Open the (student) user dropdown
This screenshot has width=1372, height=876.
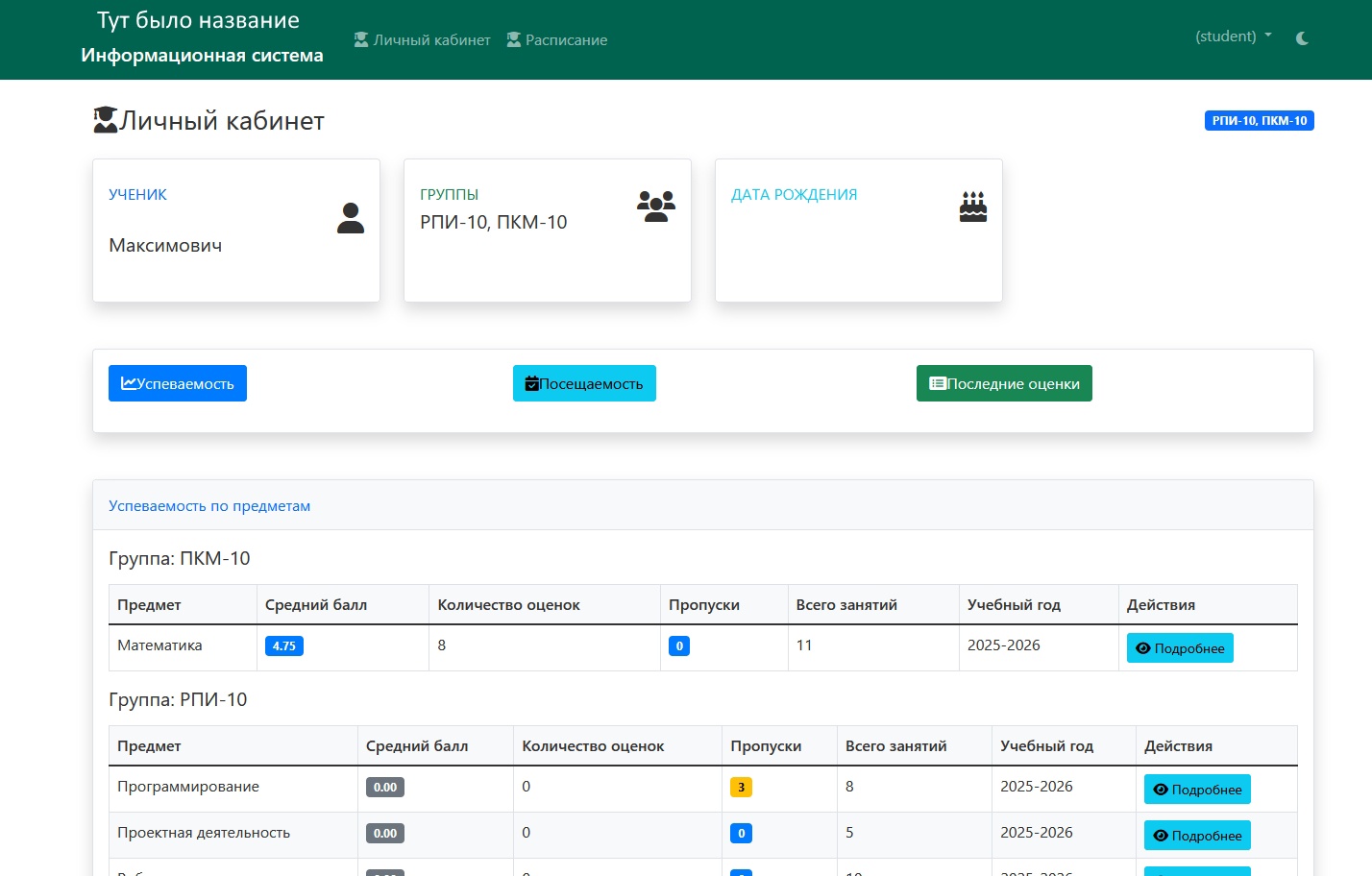1233,36
